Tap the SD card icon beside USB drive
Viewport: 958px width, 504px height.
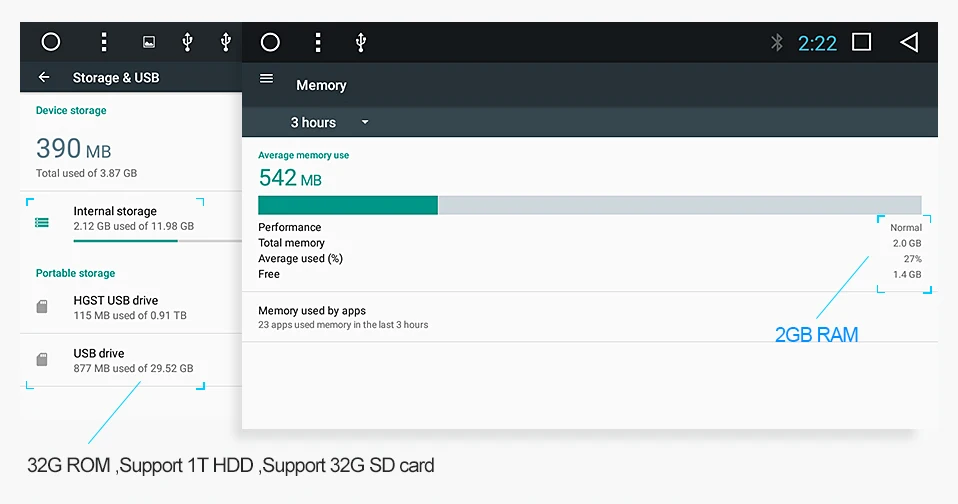42,360
